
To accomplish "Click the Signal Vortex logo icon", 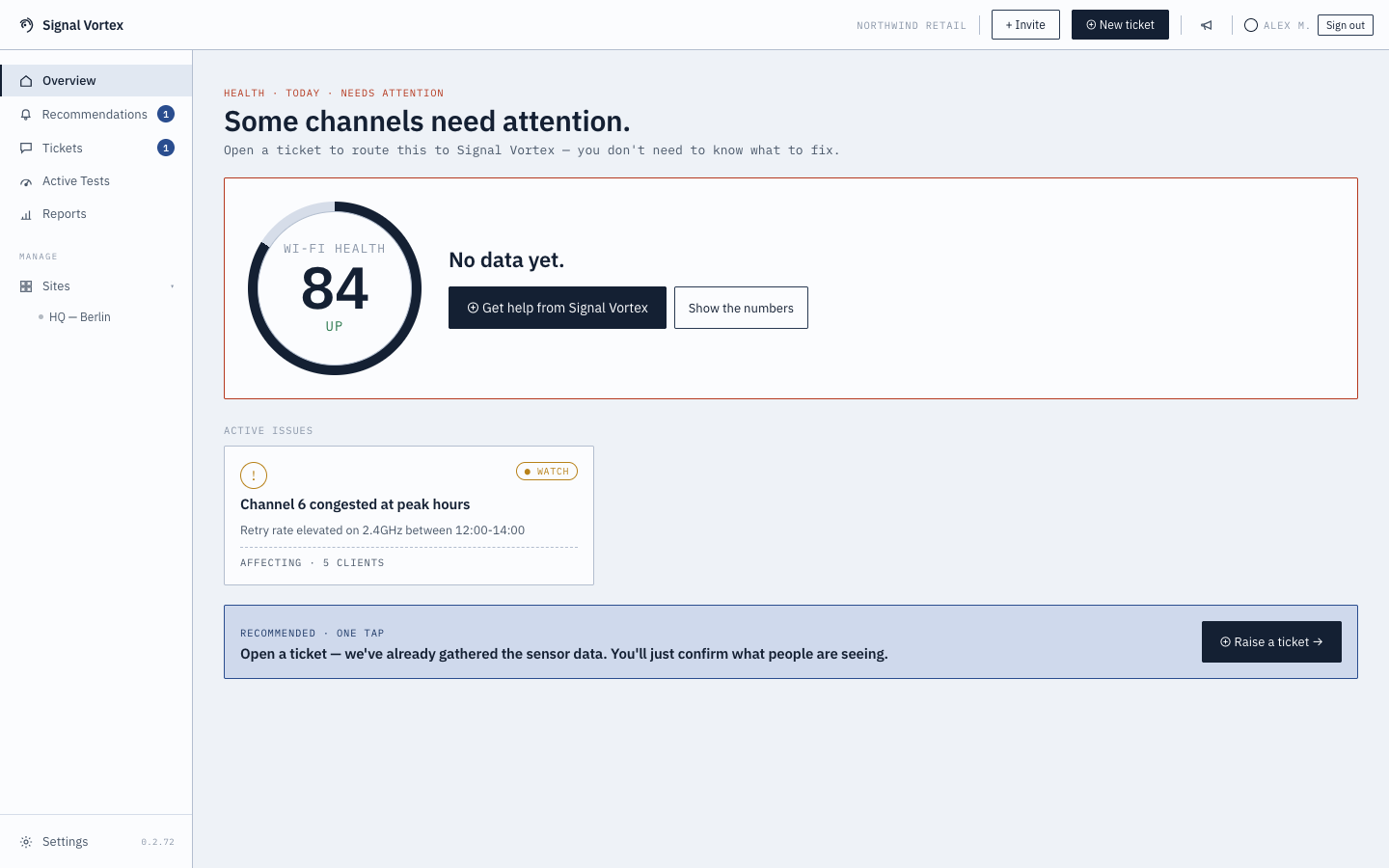I will (26, 25).
